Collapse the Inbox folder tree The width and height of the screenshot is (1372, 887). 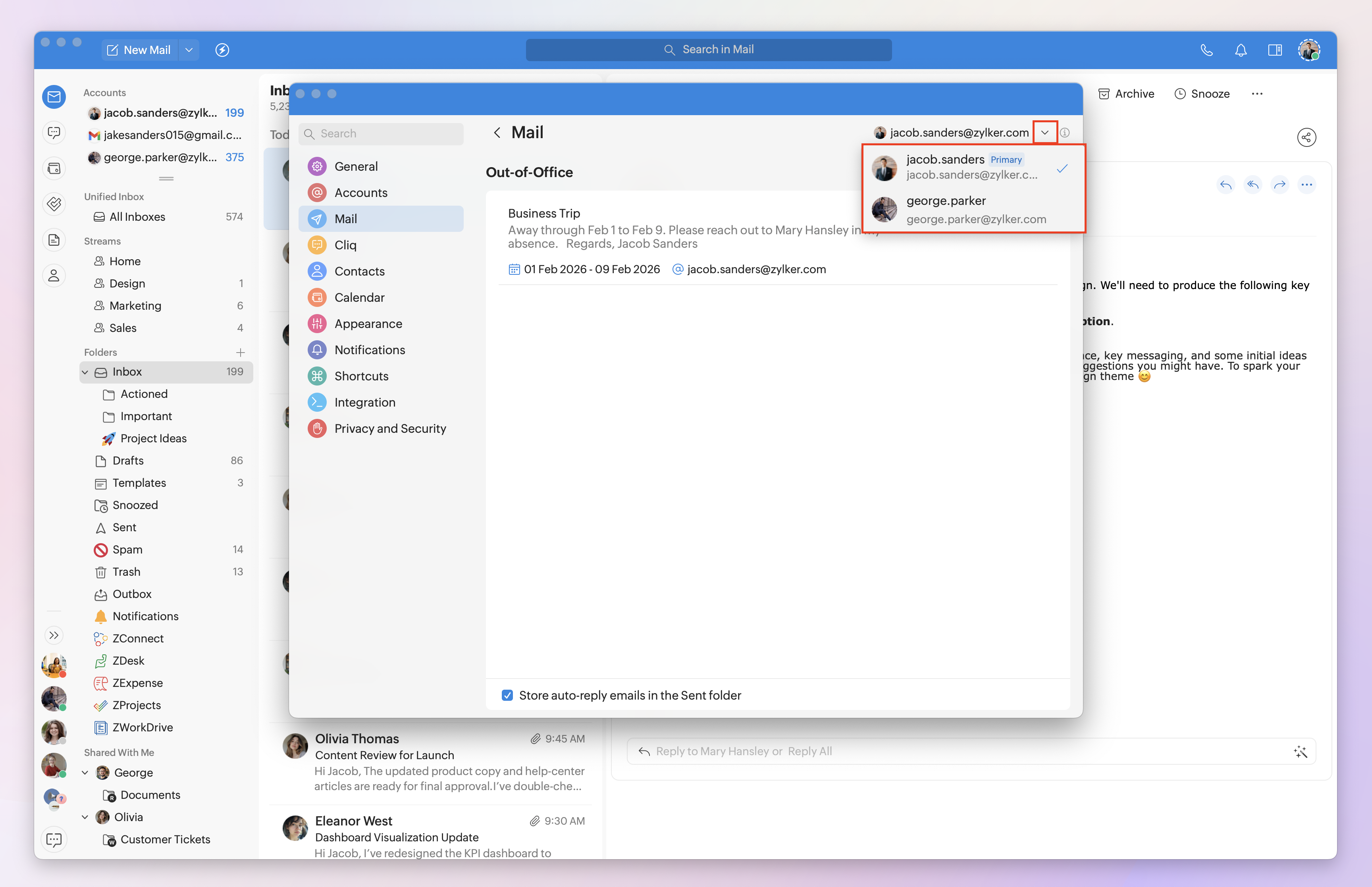[x=85, y=372]
